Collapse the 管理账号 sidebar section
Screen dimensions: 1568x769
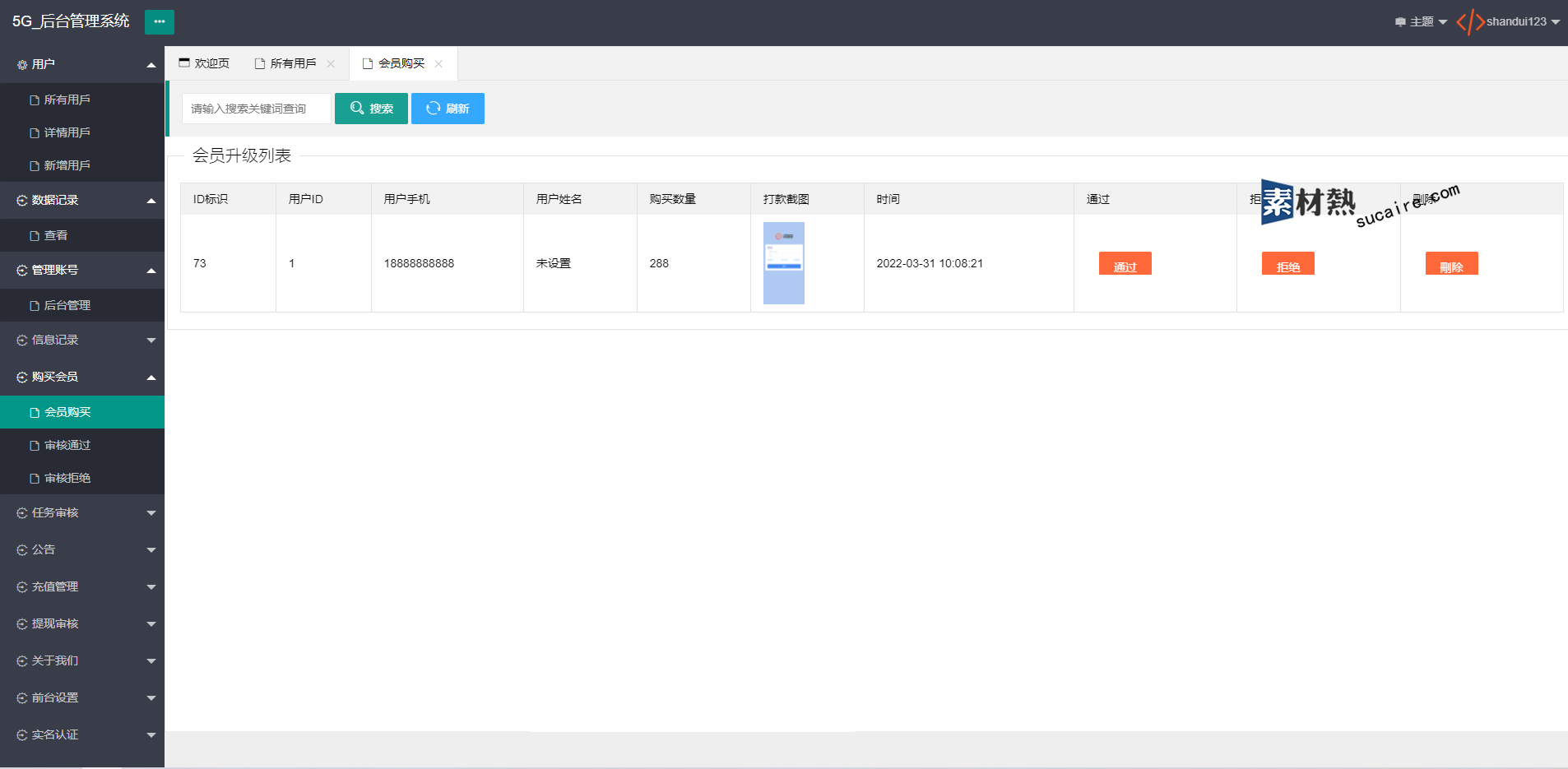click(x=82, y=270)
